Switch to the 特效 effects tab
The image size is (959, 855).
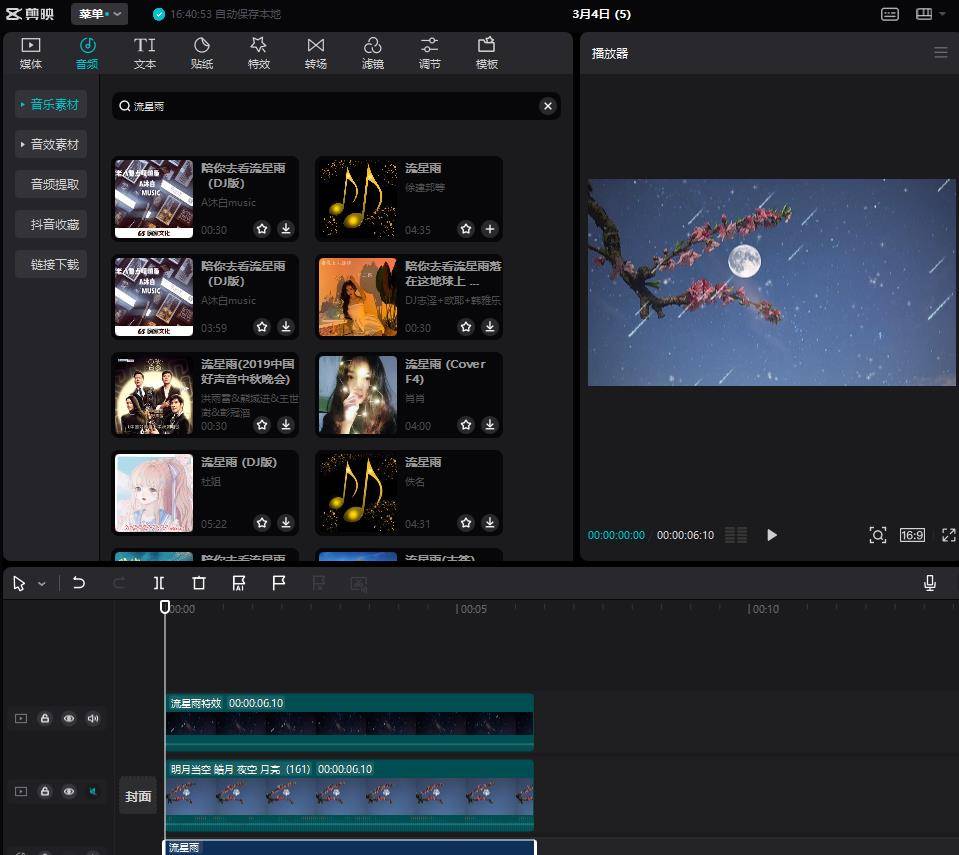(x=259, y=53)
